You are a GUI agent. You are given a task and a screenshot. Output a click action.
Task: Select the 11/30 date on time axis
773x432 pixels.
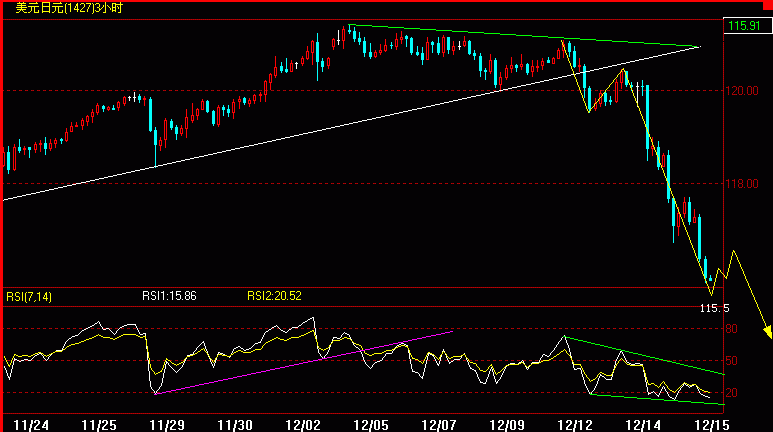pyautogui.click(x=235, y=425)
